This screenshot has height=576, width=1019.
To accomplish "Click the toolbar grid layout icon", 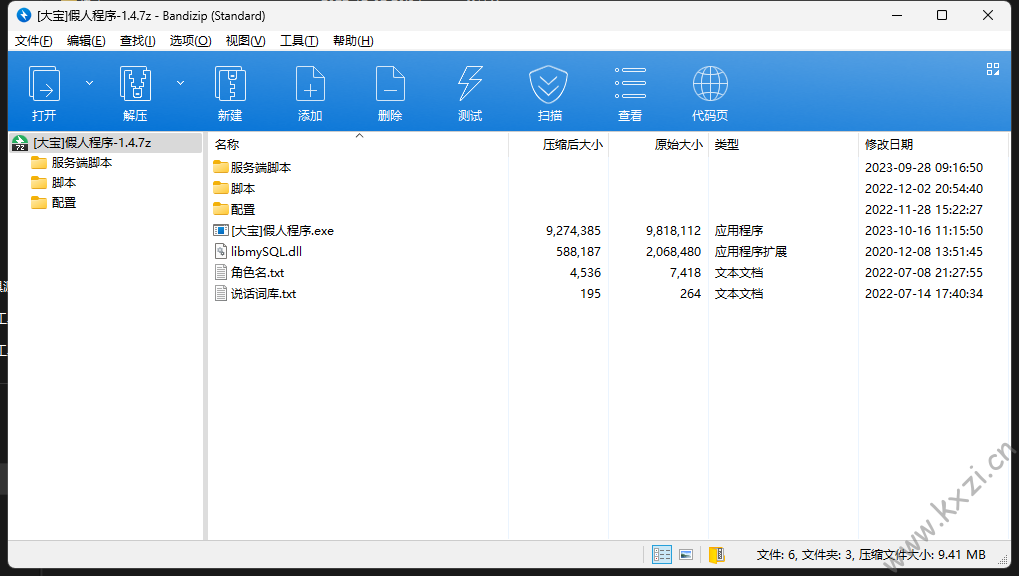I will click(992, 69).
